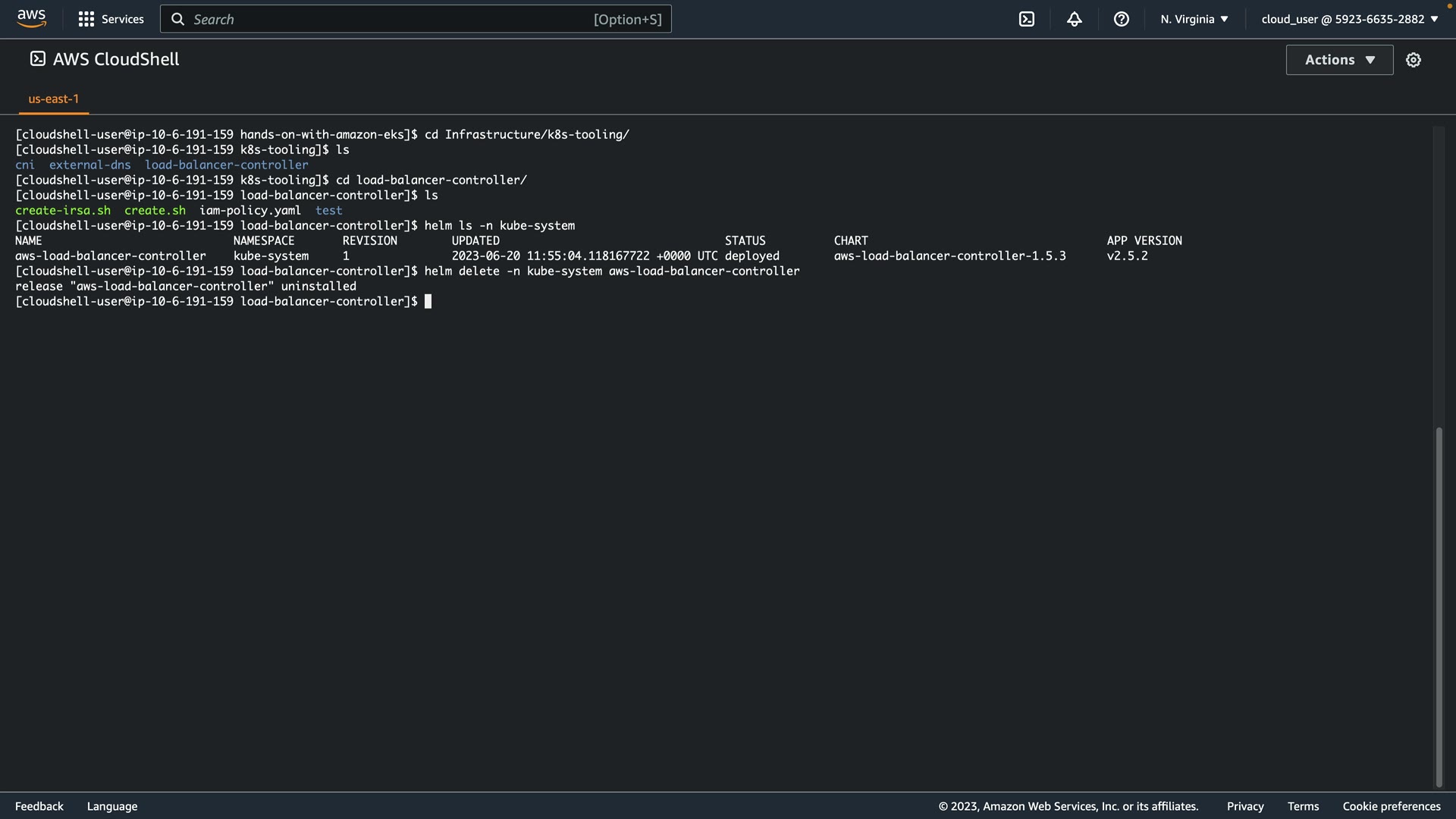
Task: Open Cookie preferences in footer
Action: click(1391, 806)
